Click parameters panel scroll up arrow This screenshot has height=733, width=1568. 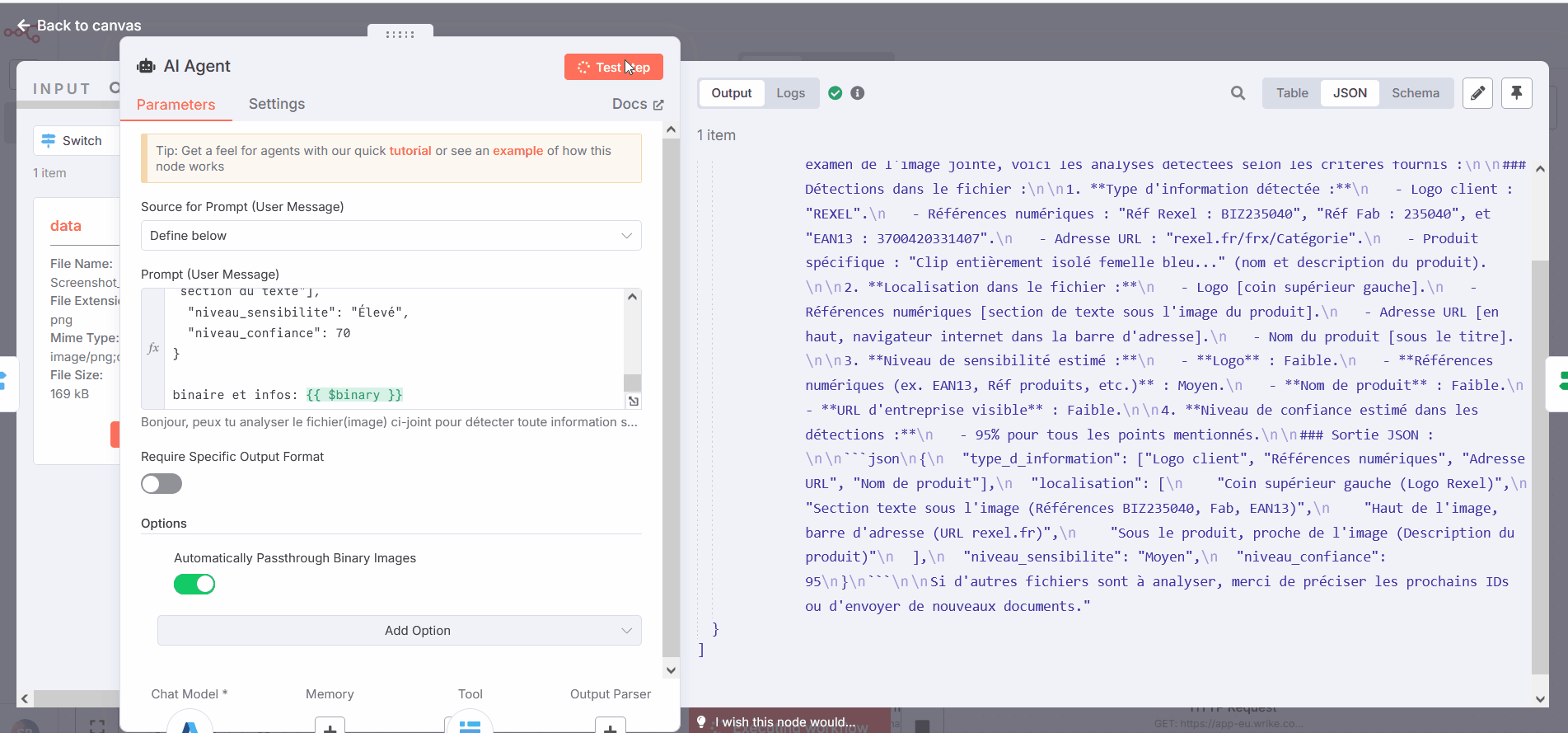[671, 130]
